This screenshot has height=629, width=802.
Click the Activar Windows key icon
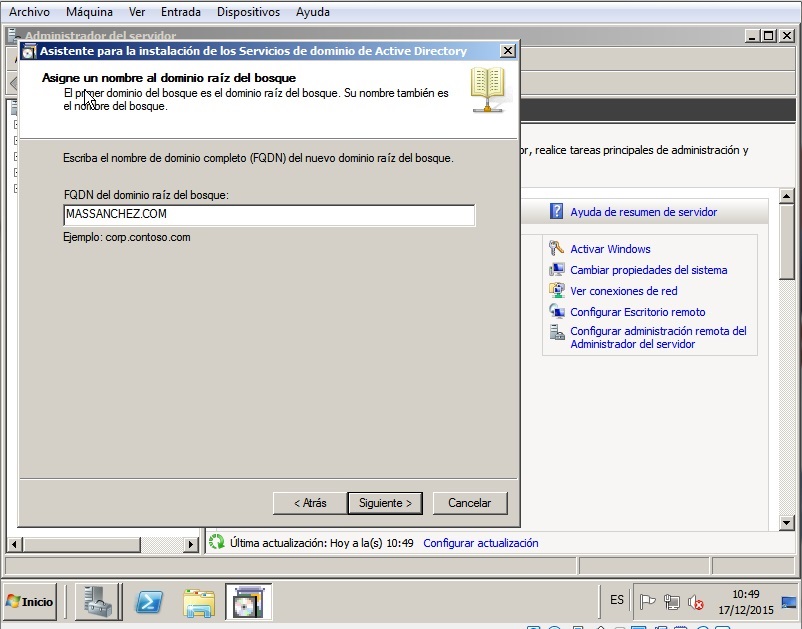557,248
